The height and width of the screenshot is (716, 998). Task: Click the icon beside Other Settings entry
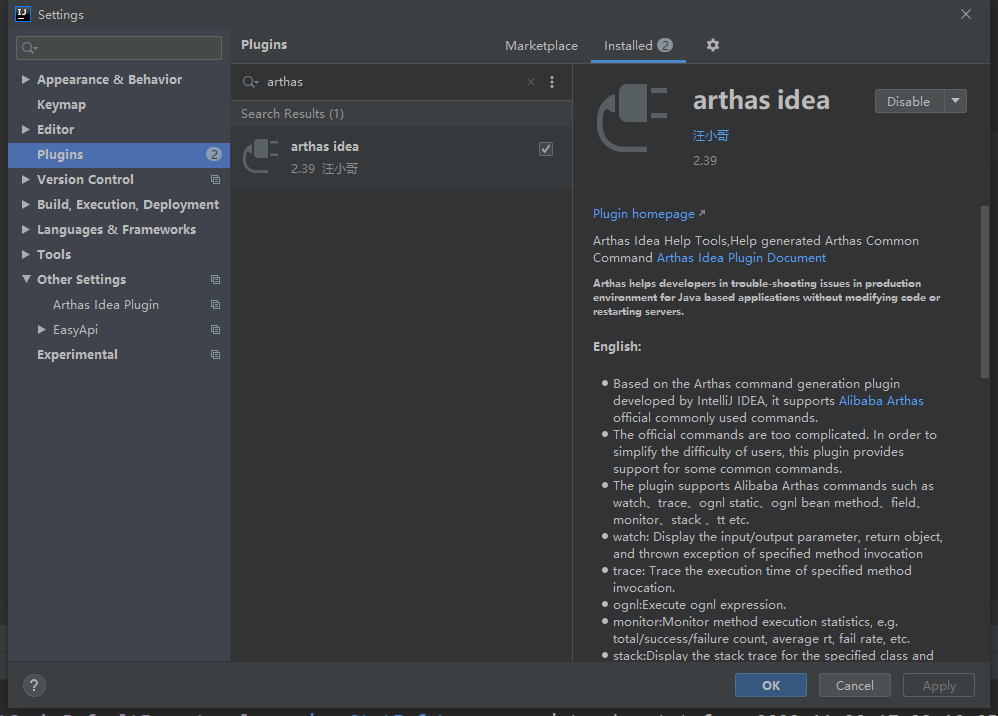(215, 279)
